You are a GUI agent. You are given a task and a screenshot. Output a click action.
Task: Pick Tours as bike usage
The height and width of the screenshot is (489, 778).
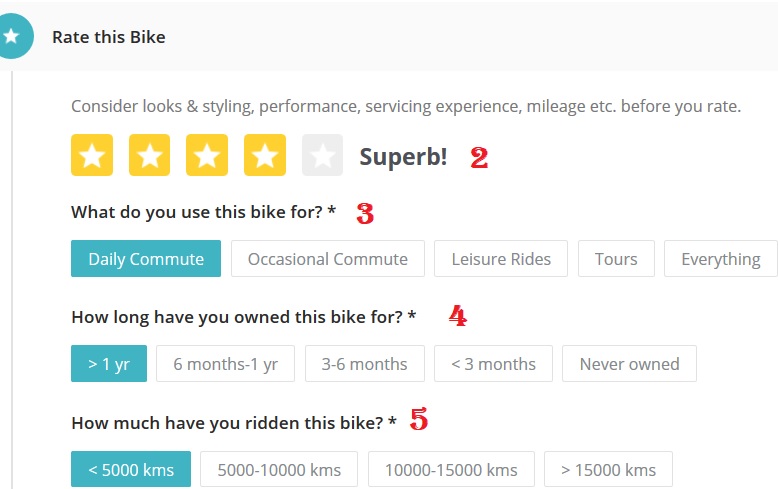(616, 259)
